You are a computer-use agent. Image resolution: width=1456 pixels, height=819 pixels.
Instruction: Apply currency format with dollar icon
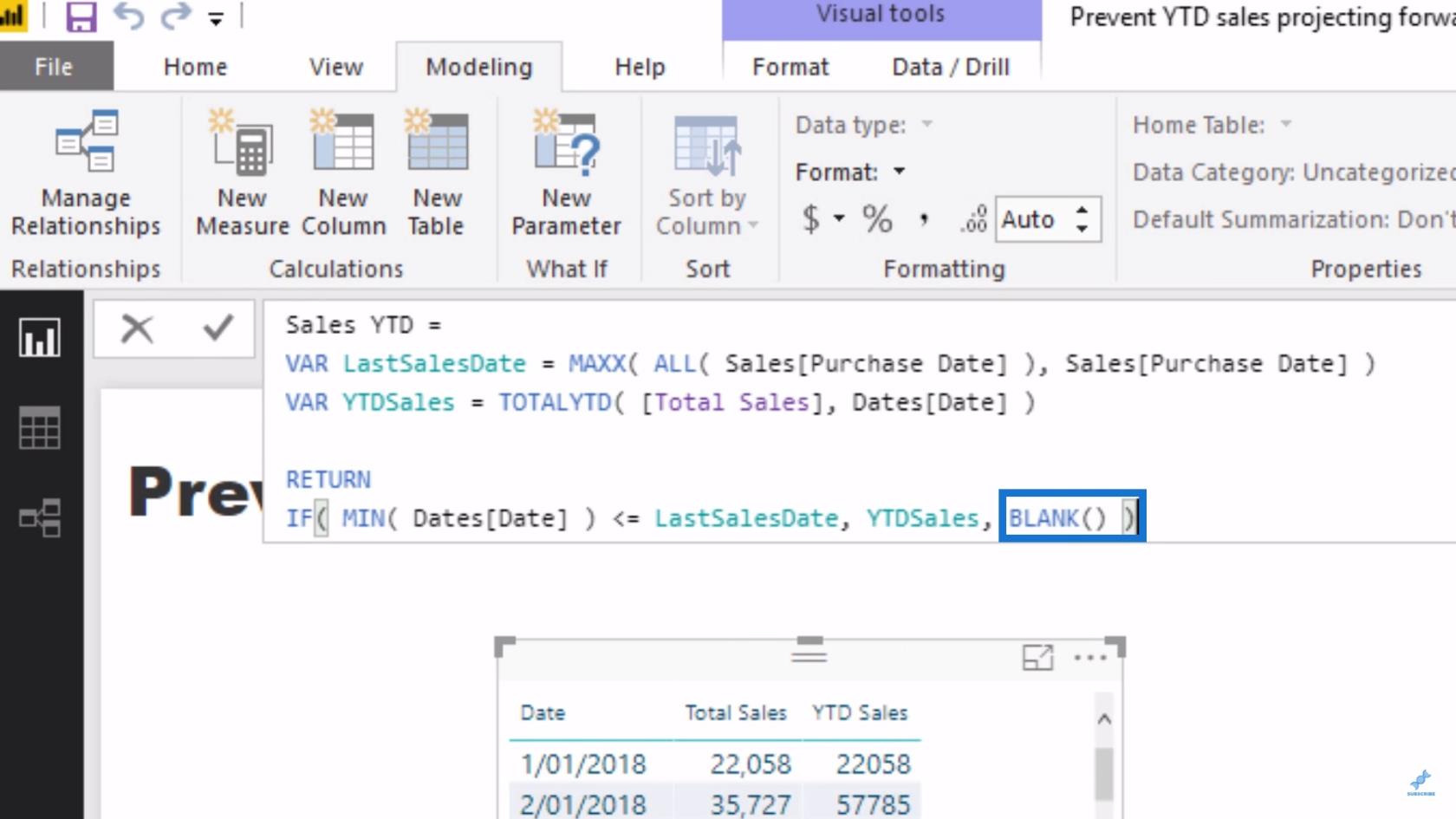[810, 219]
